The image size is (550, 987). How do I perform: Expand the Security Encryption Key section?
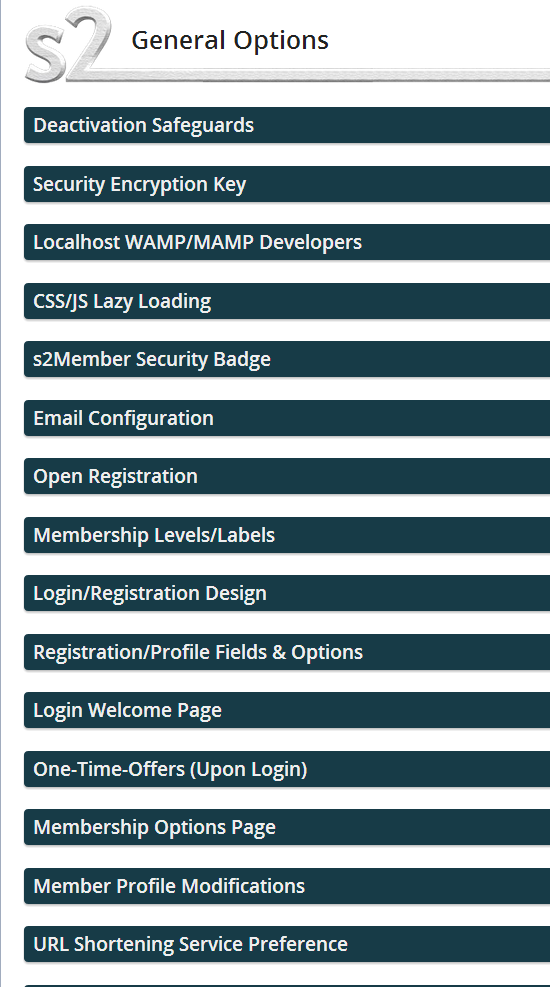point(287,184)
